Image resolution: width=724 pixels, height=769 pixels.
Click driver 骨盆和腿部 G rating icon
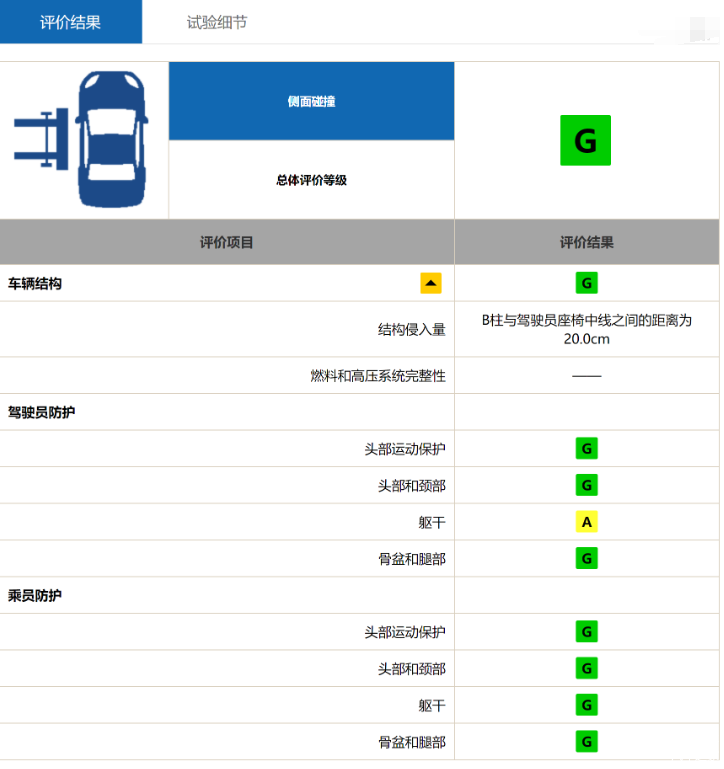point(586,558)
